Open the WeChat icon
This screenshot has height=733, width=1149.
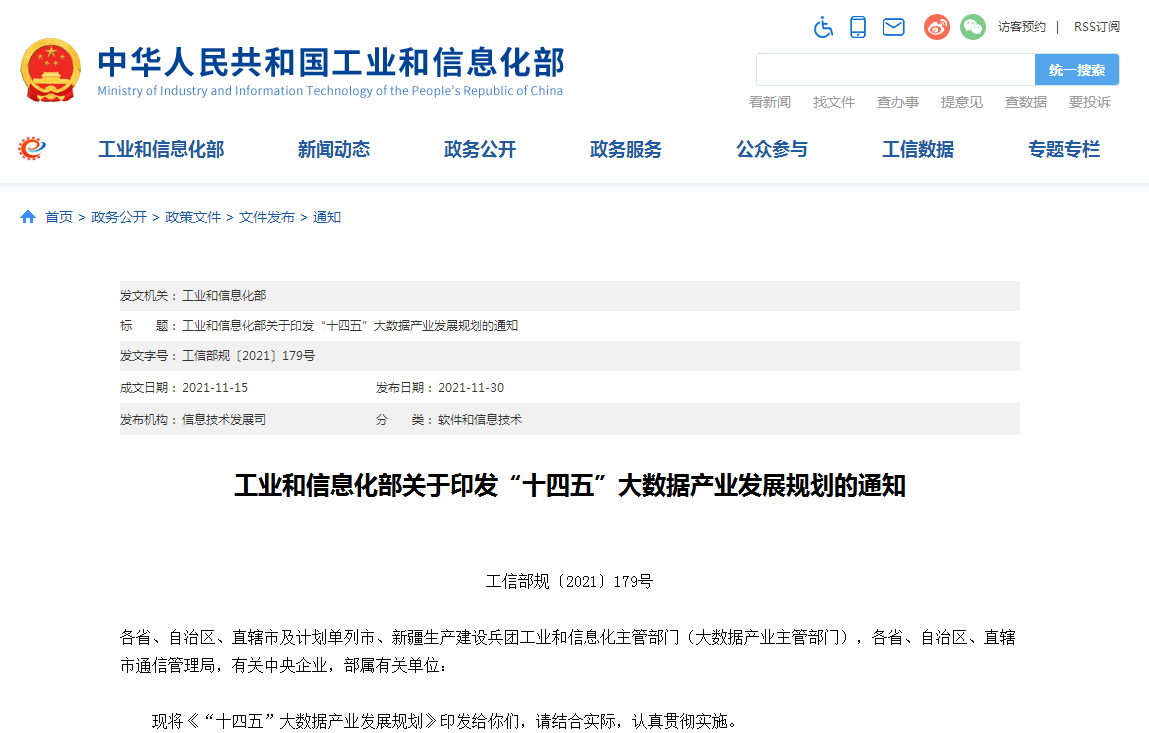972,27
